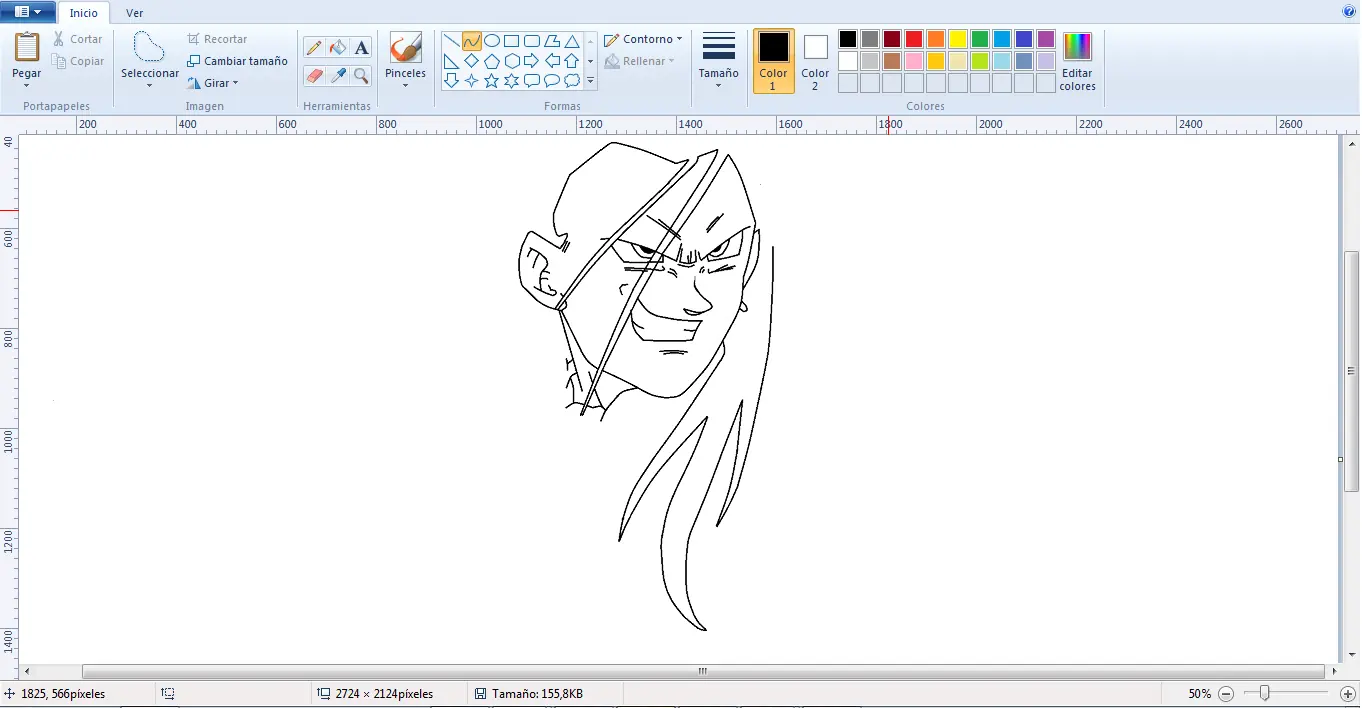Pick the yellow color swatch

958,39
